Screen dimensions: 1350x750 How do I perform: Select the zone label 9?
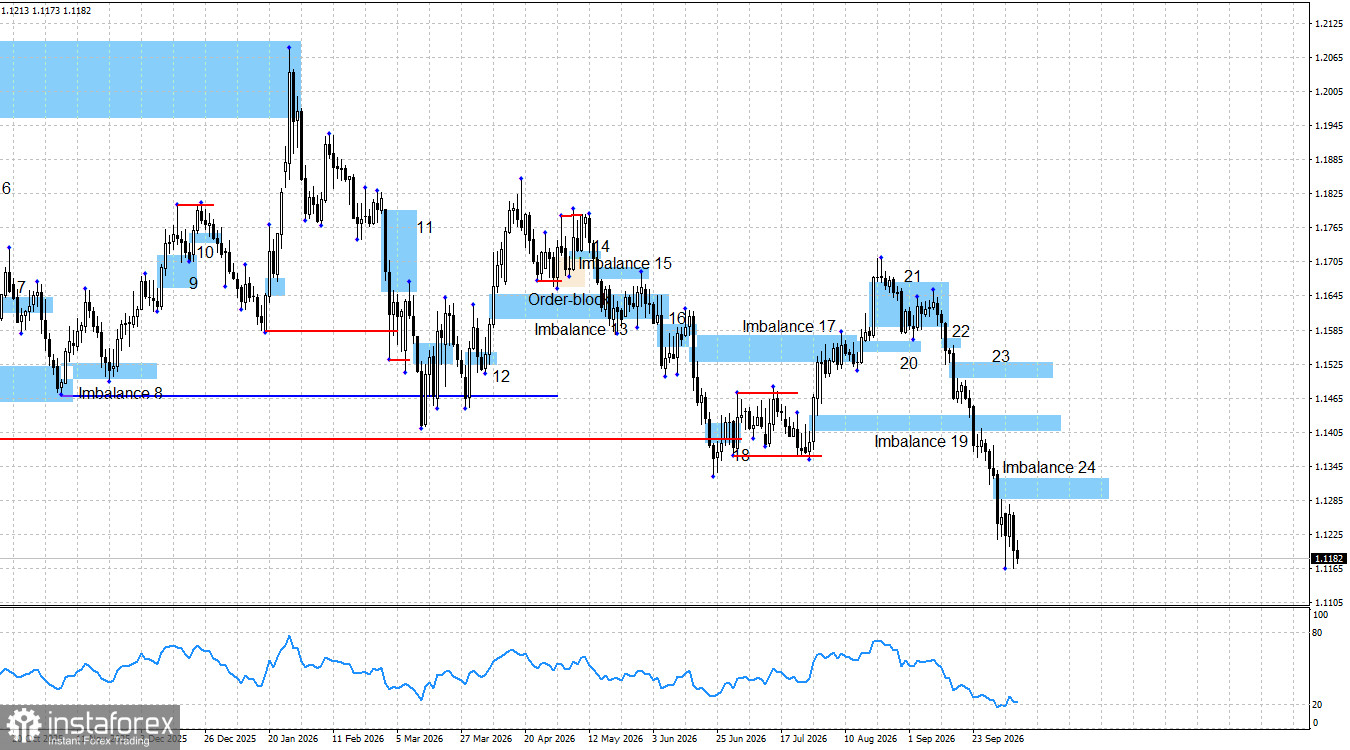pos(193,283)
